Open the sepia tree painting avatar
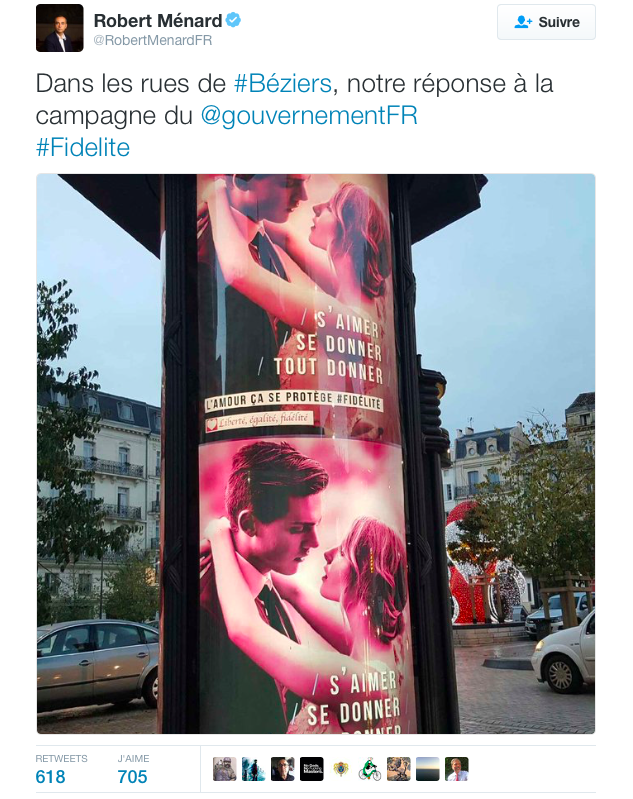Viewport: 633px width, 799px height. tap(399, 769)
